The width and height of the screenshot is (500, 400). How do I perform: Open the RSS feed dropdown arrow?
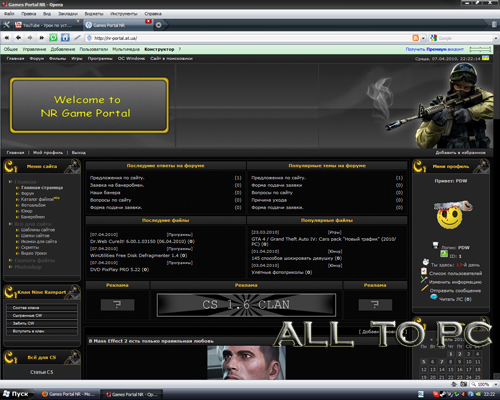[423, 38]
